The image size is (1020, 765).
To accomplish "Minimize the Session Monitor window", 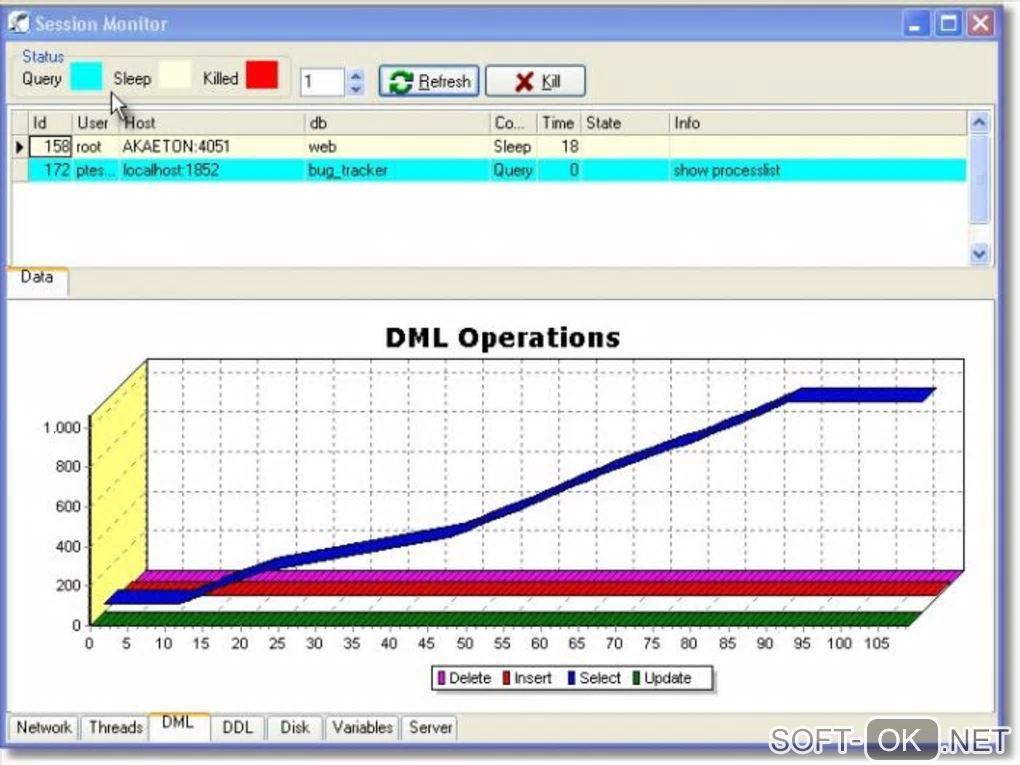I will 915,24.
